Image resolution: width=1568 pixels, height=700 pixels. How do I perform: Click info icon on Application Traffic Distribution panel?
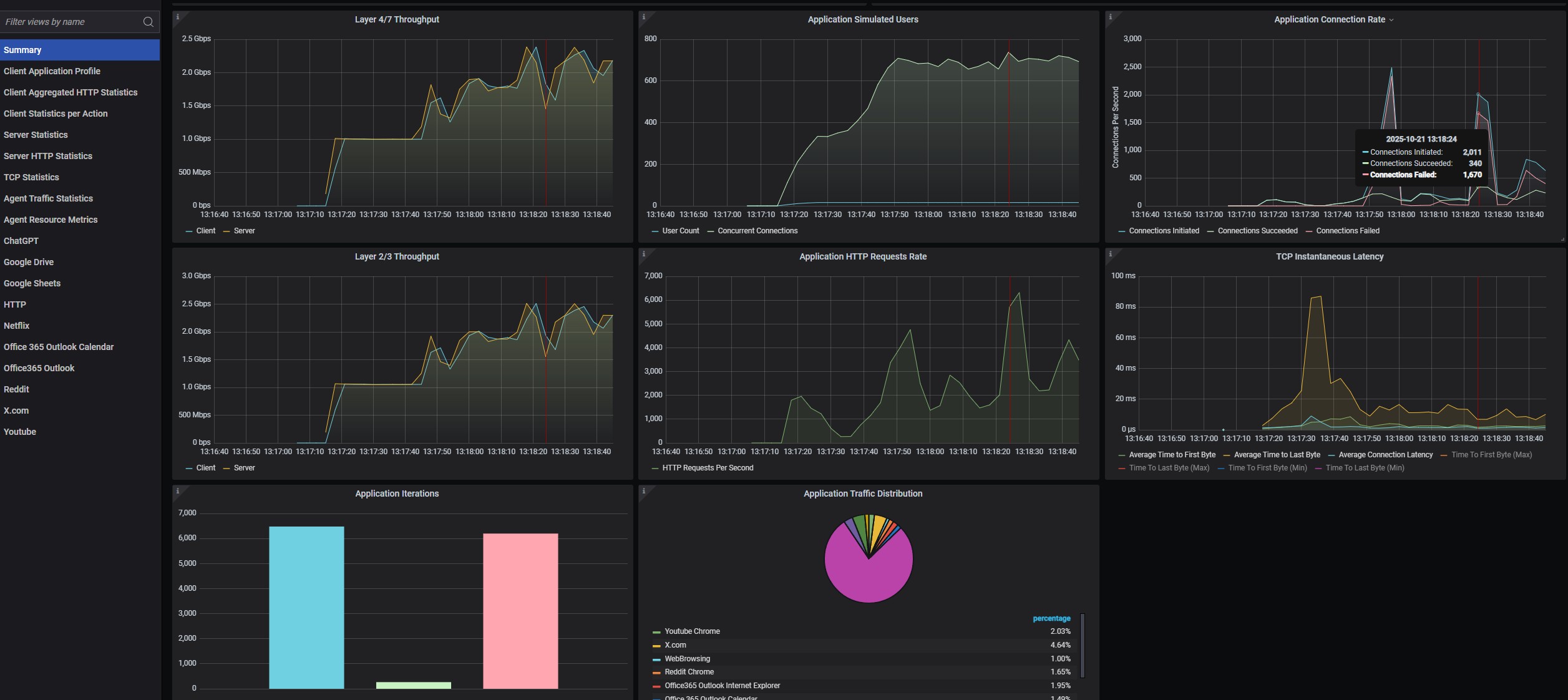pyautogui.click(x=644, y=491)
